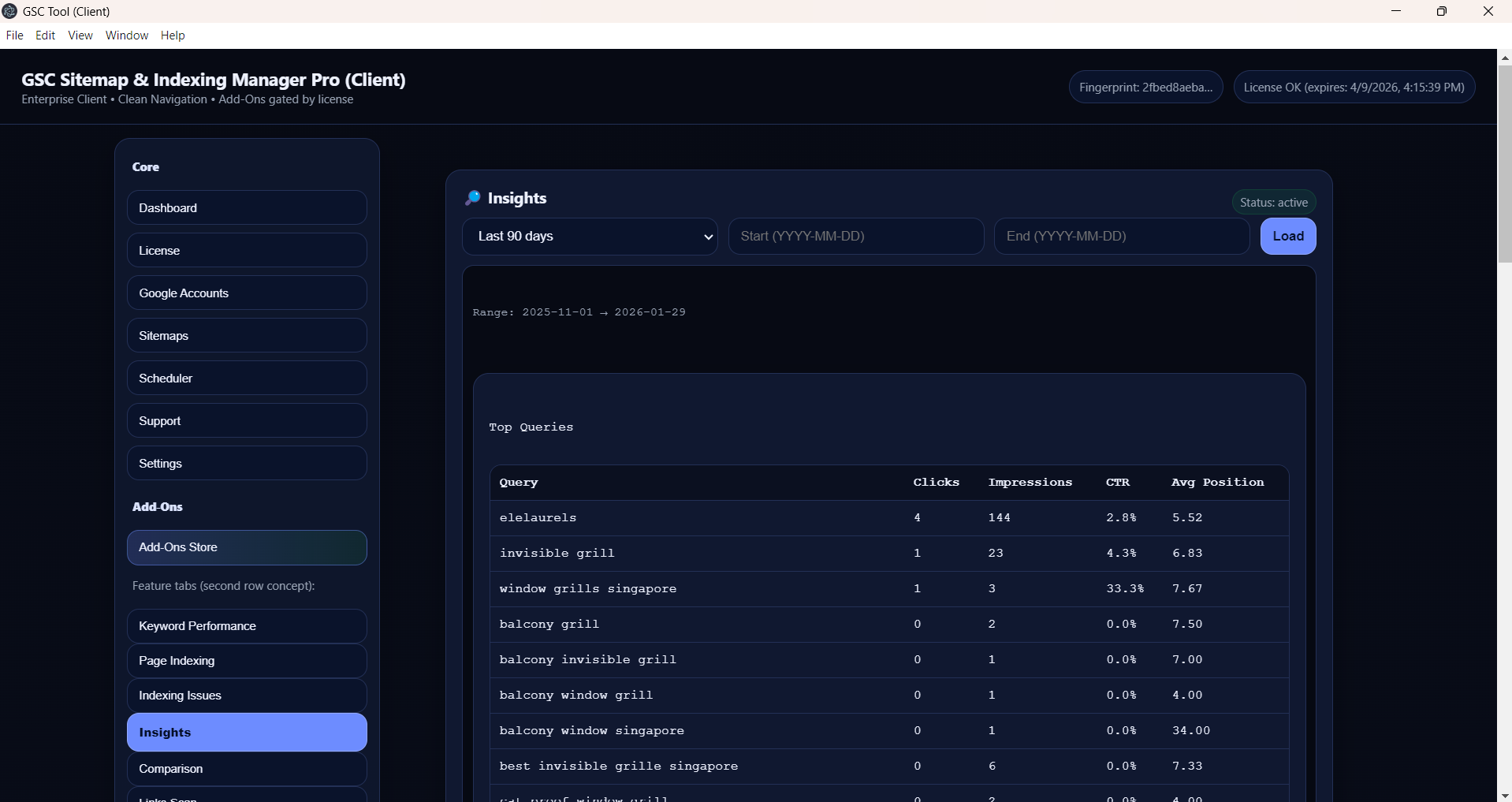The width and height of the screenshot is (1512, 802).
Task: Switch to the Keyword Performance tab
Action: (247, 626)
